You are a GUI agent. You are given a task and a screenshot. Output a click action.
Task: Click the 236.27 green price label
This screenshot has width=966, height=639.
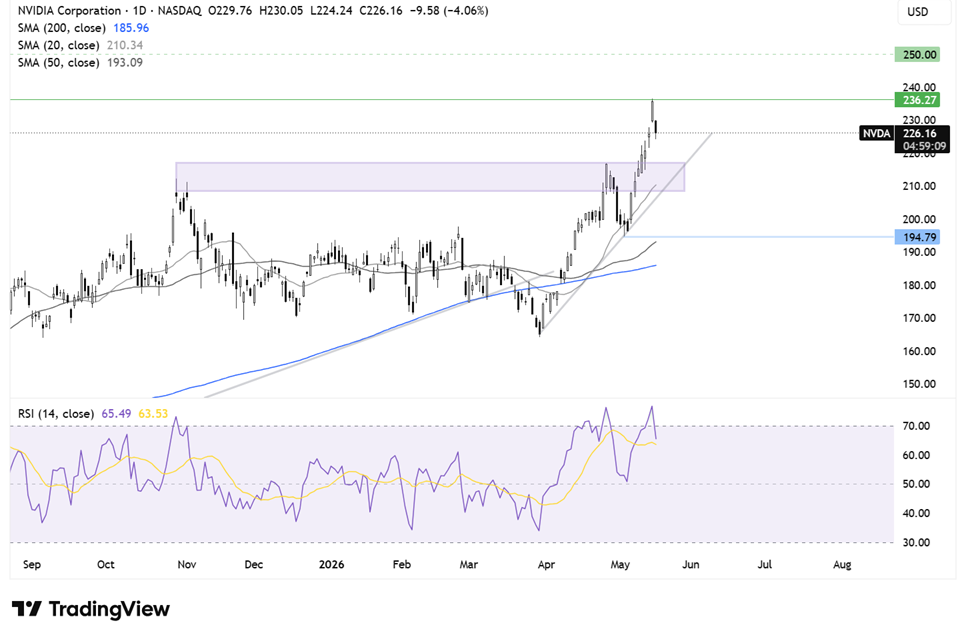917,100
